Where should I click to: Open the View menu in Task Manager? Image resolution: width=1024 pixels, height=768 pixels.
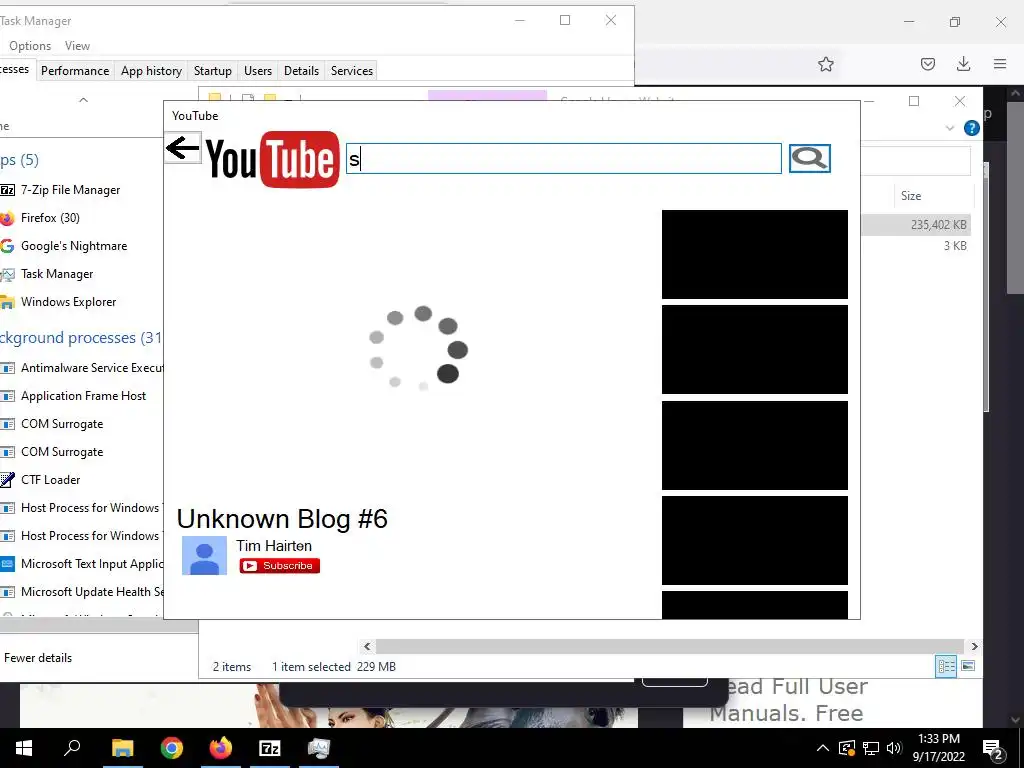[77, 46]
